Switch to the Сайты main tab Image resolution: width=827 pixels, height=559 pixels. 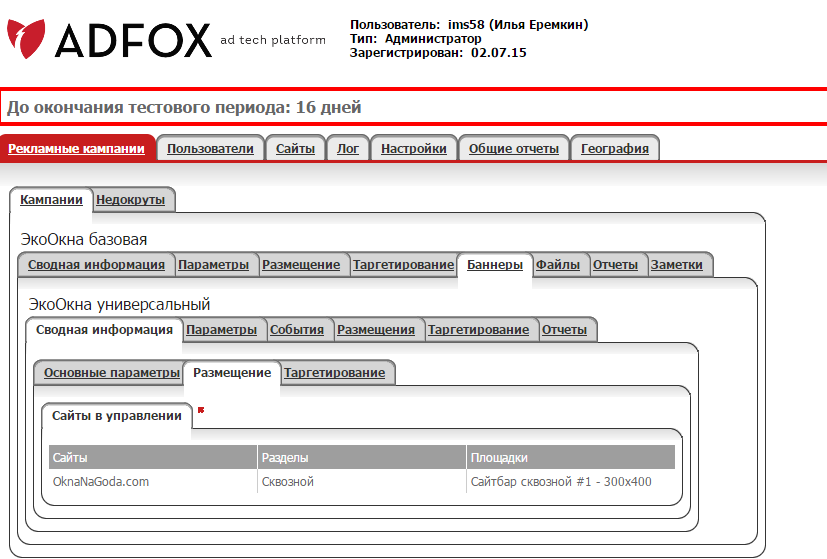point(295,149)
